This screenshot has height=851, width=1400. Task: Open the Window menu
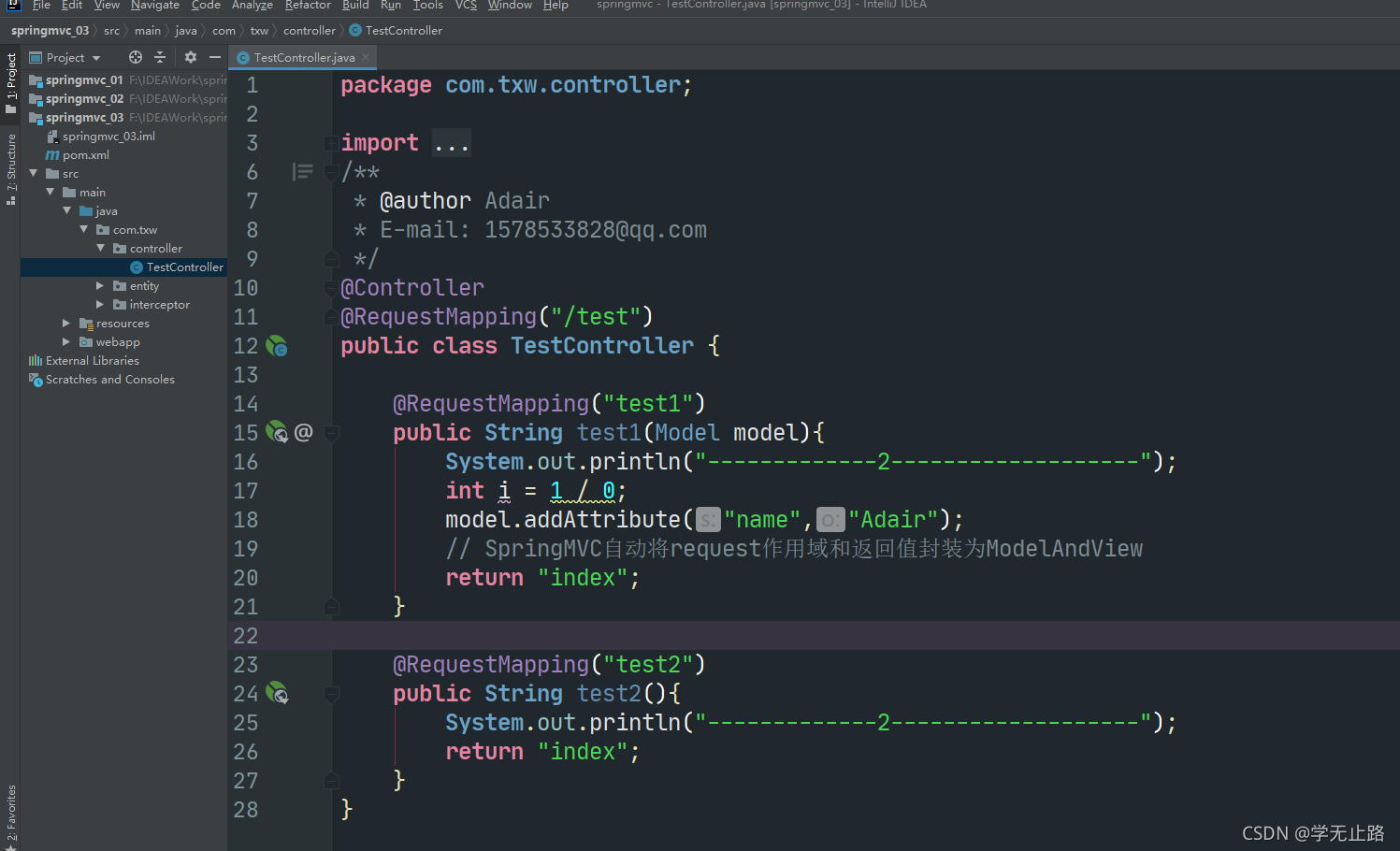pos(510,6)
